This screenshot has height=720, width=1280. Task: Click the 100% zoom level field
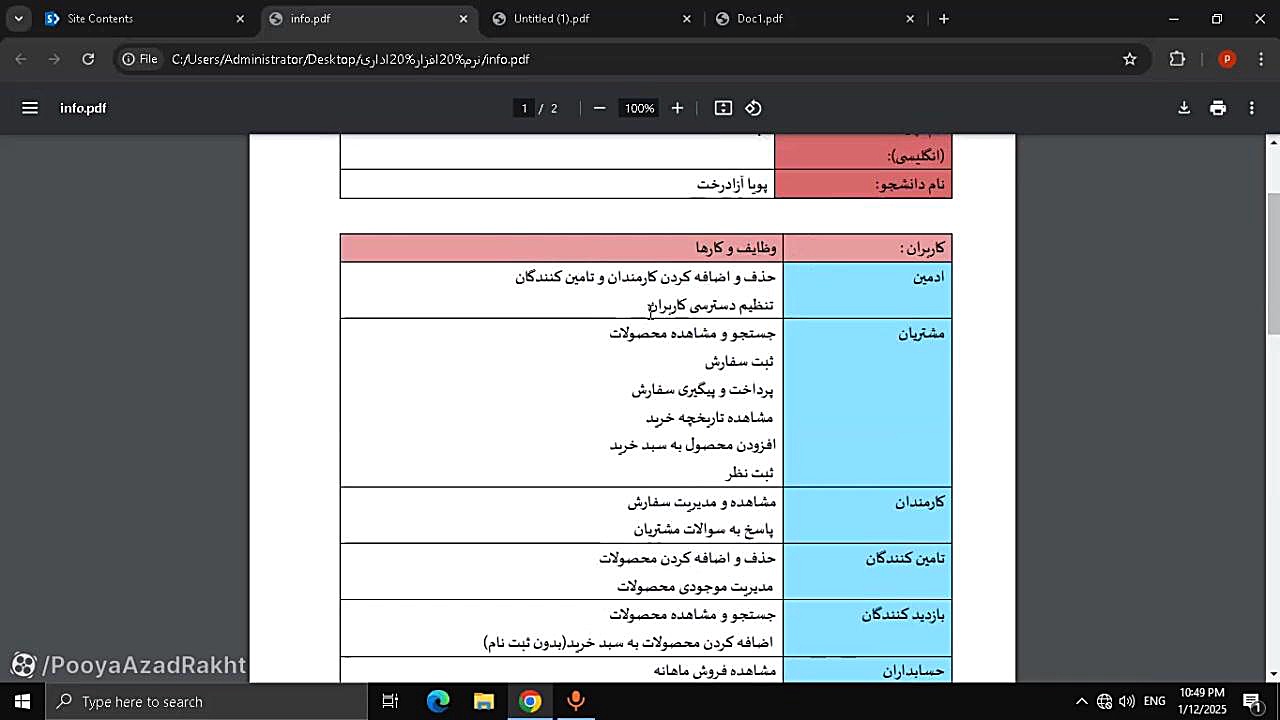[x=639, y=108]
